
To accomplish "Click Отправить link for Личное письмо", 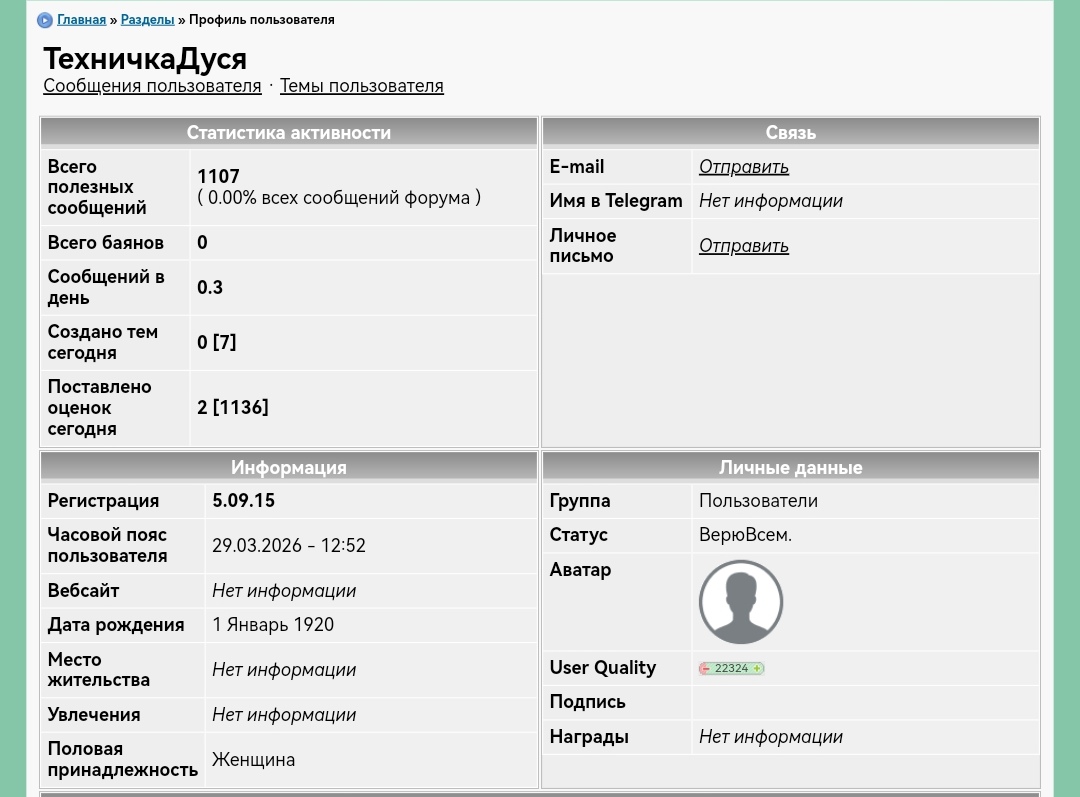I will [744, 246].
